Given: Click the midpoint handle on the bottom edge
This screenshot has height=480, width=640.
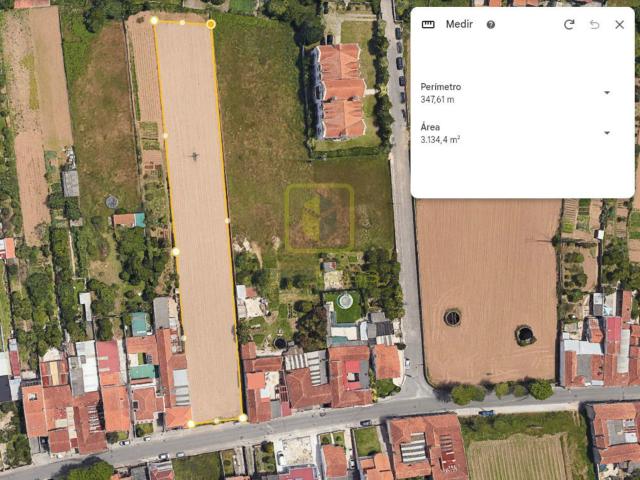Looking at the screenshot, I should click(217, 421).
